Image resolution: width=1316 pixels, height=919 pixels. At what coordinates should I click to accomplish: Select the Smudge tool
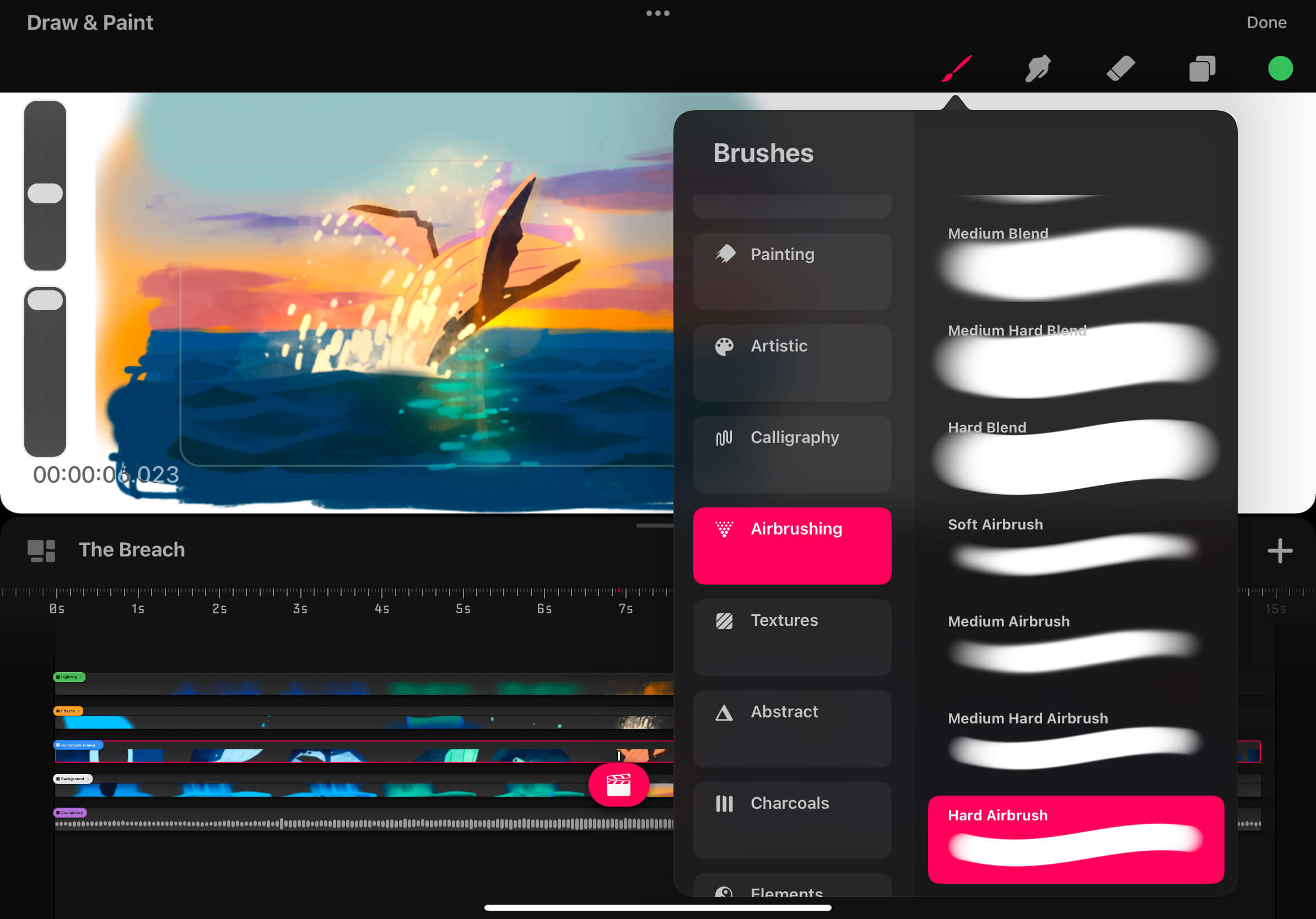pyautogui.click(x=1038, y=69)
